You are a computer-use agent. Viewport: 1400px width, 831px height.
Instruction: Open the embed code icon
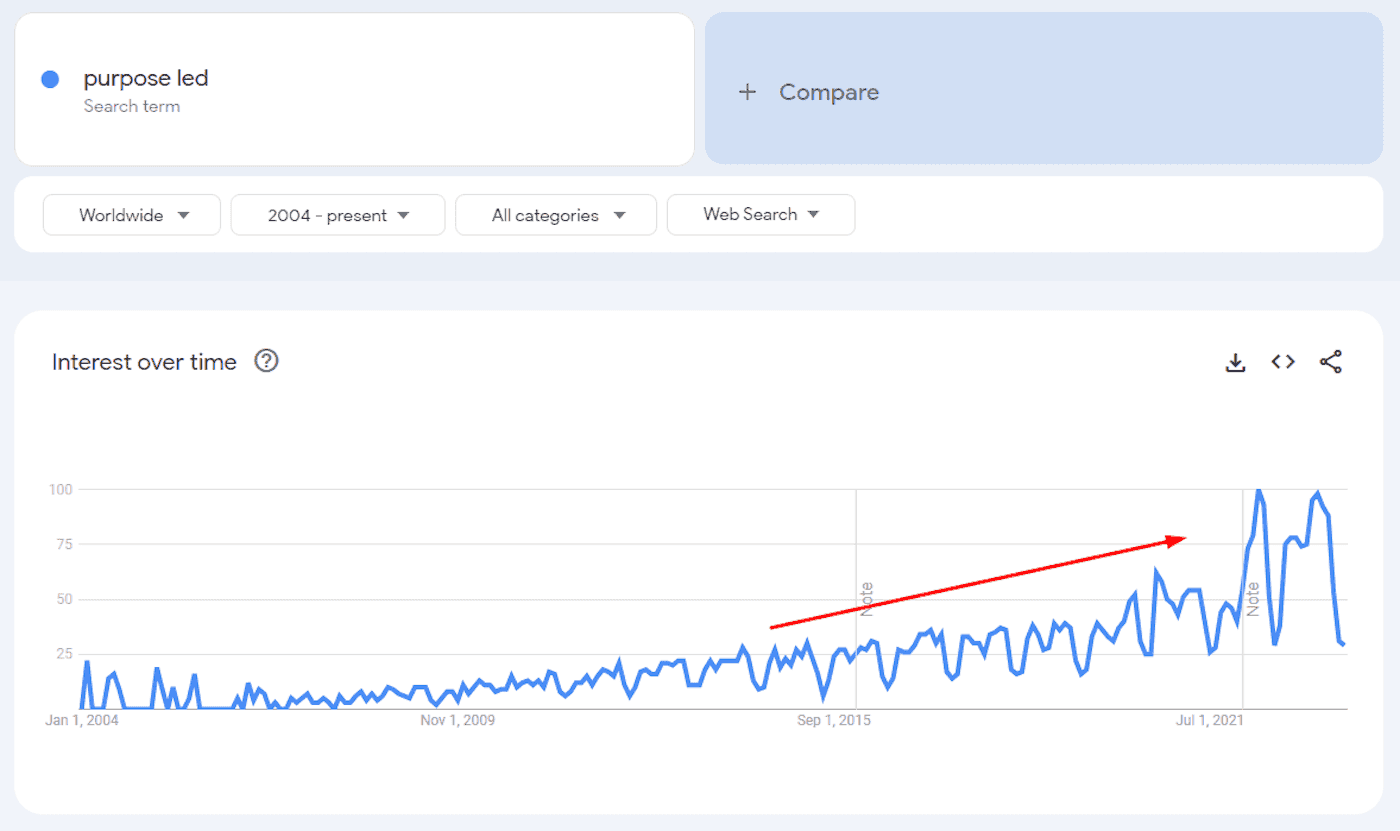pos(1283,362)
